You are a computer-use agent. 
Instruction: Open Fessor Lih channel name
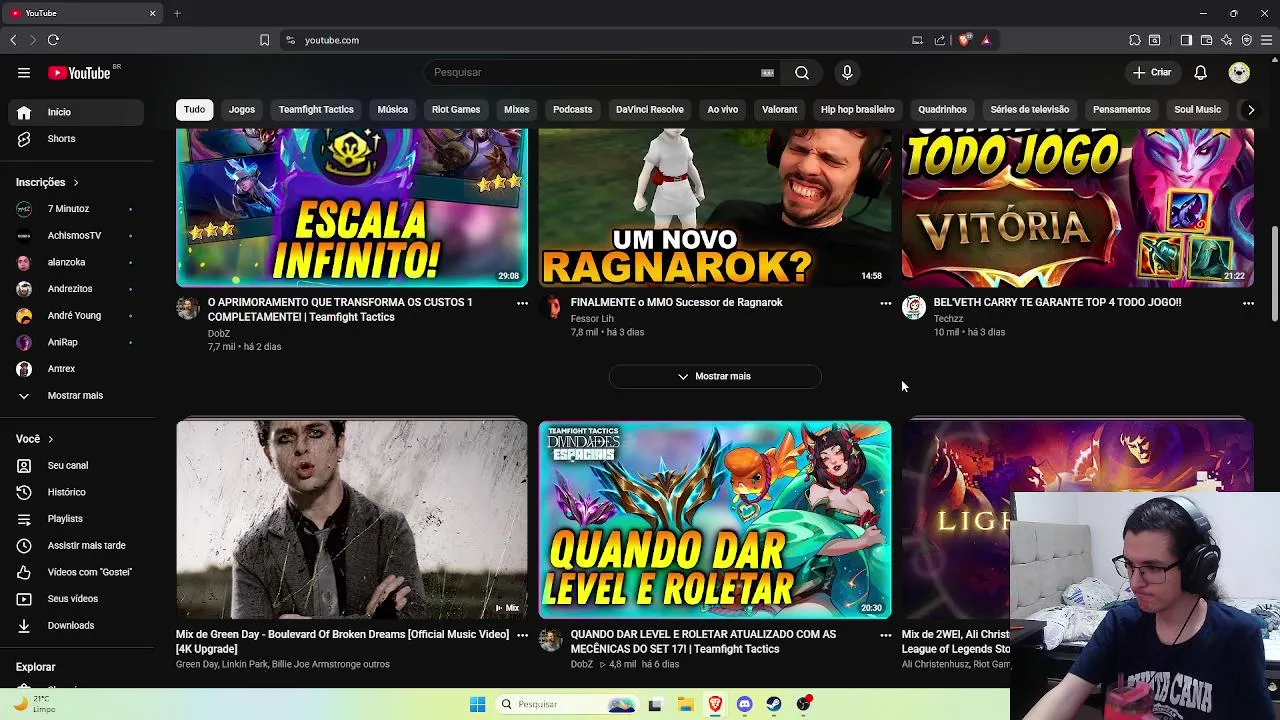592,319
